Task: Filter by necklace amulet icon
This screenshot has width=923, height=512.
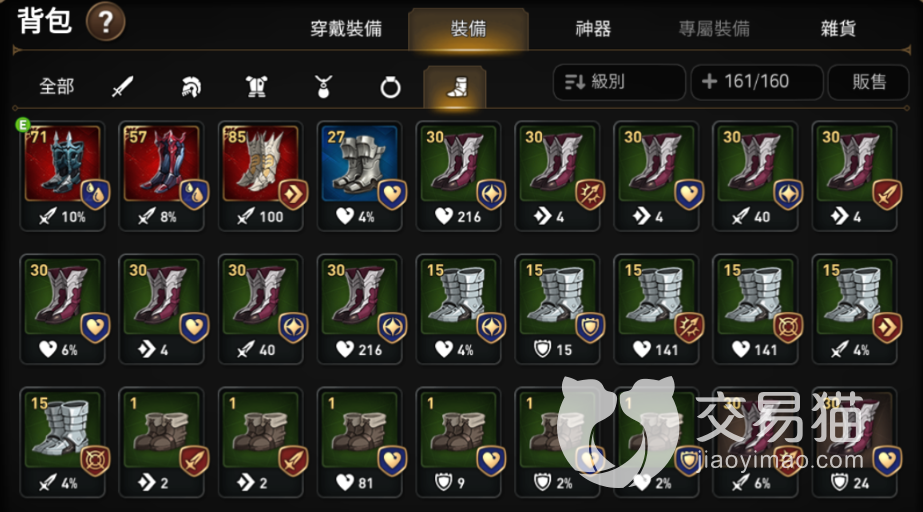Action: 323,87
